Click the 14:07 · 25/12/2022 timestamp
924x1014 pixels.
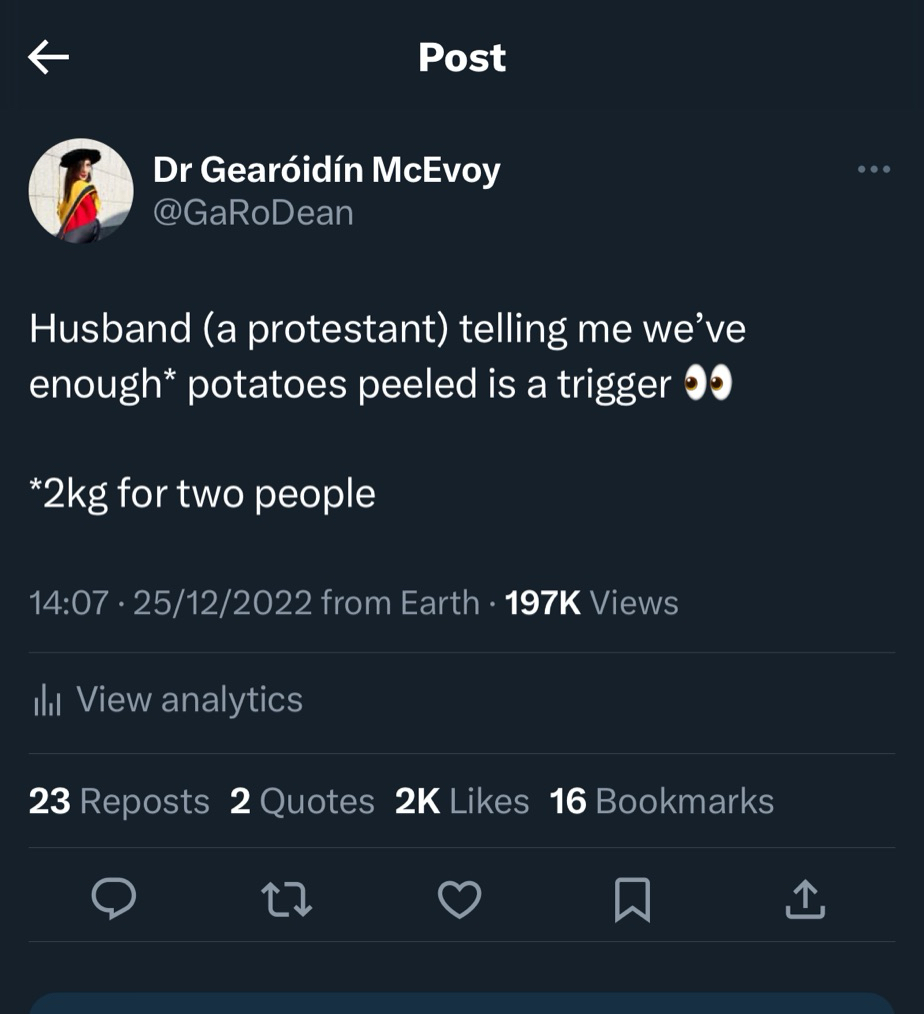tap(170, 603)
